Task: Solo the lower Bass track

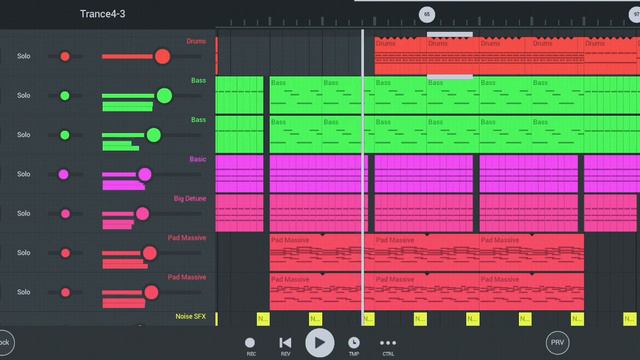Action: pos(24,135)
